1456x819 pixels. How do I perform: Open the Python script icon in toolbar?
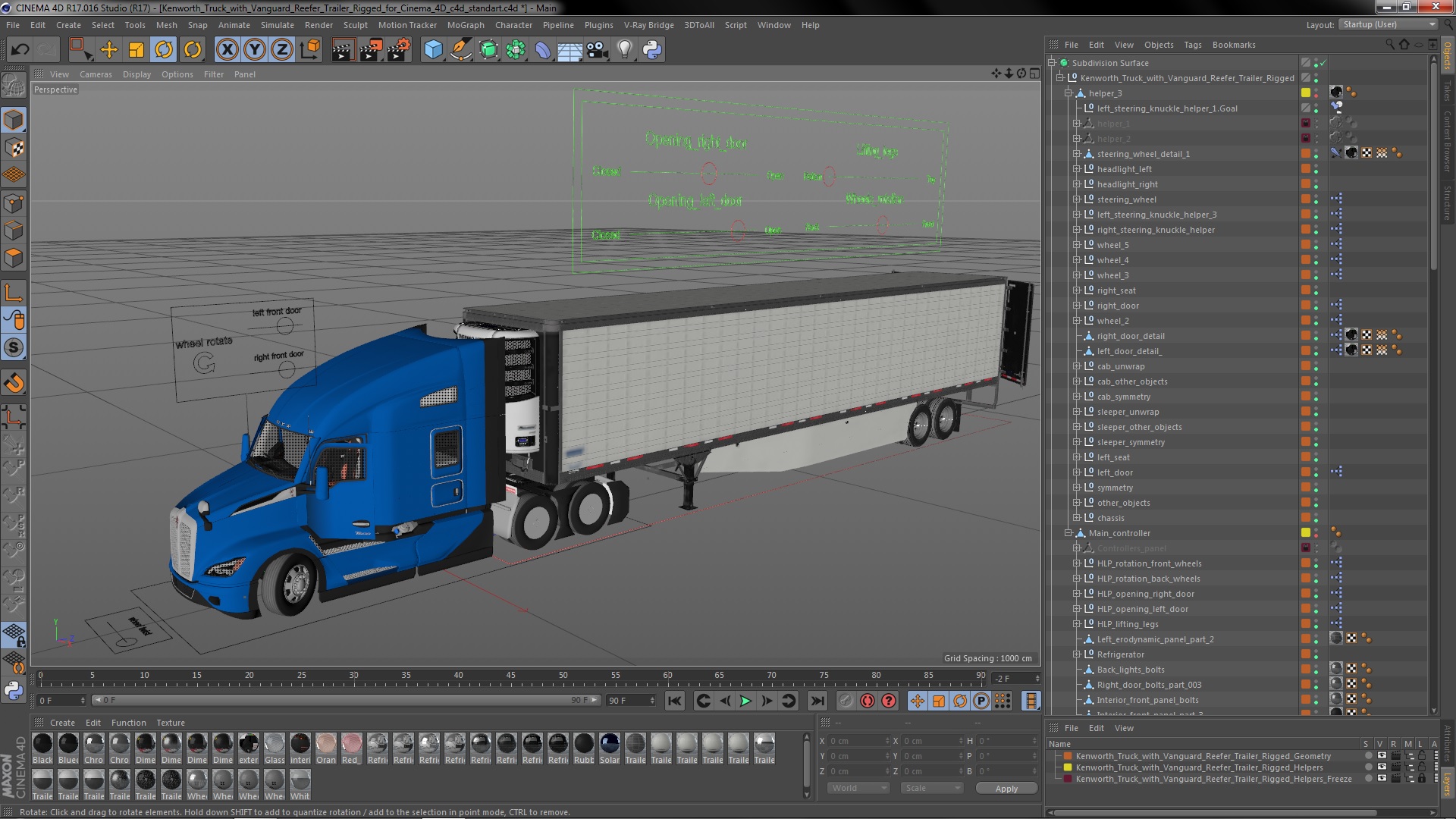click(x=652, y=50)
